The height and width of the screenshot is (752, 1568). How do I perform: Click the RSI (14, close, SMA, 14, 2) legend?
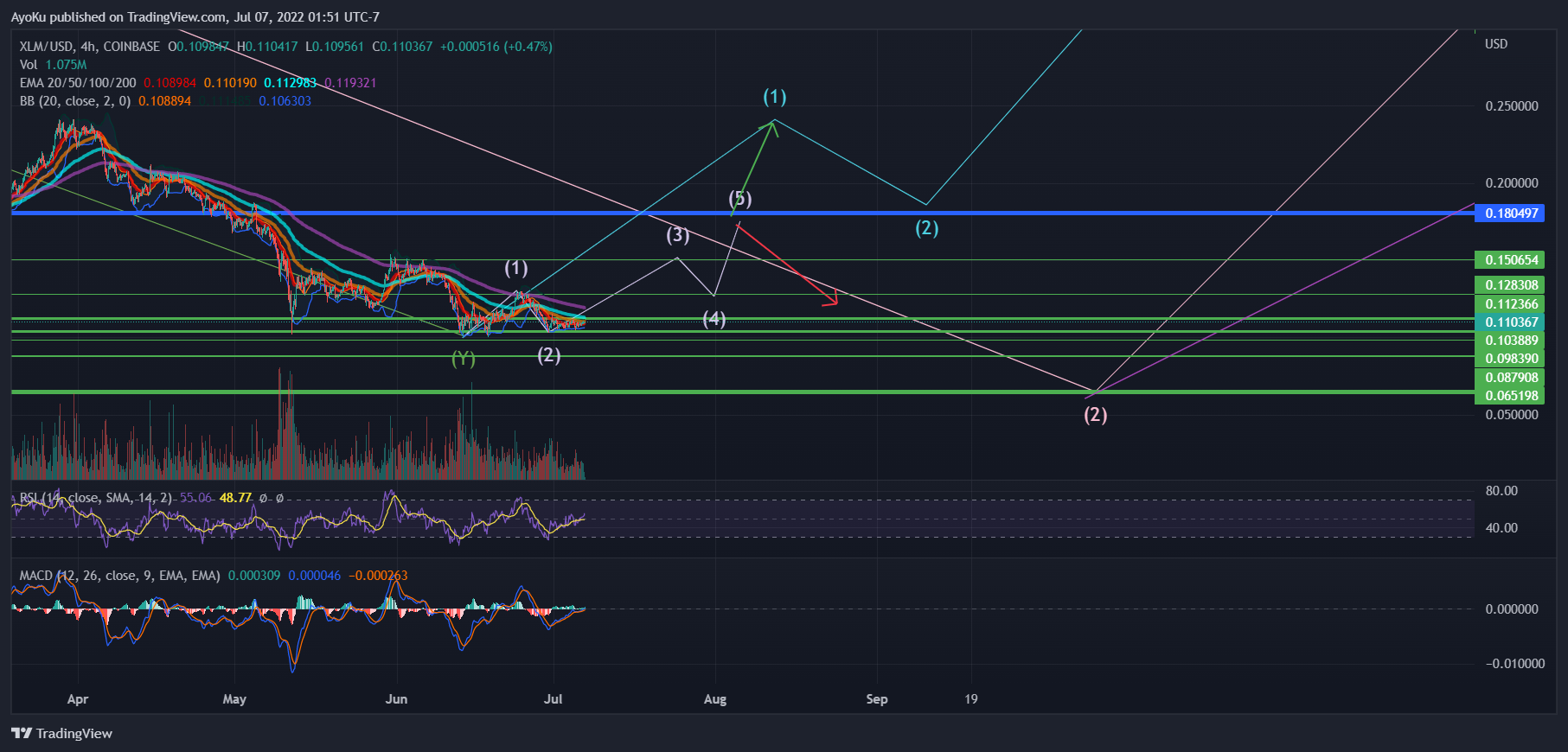(x=96, y=498)
